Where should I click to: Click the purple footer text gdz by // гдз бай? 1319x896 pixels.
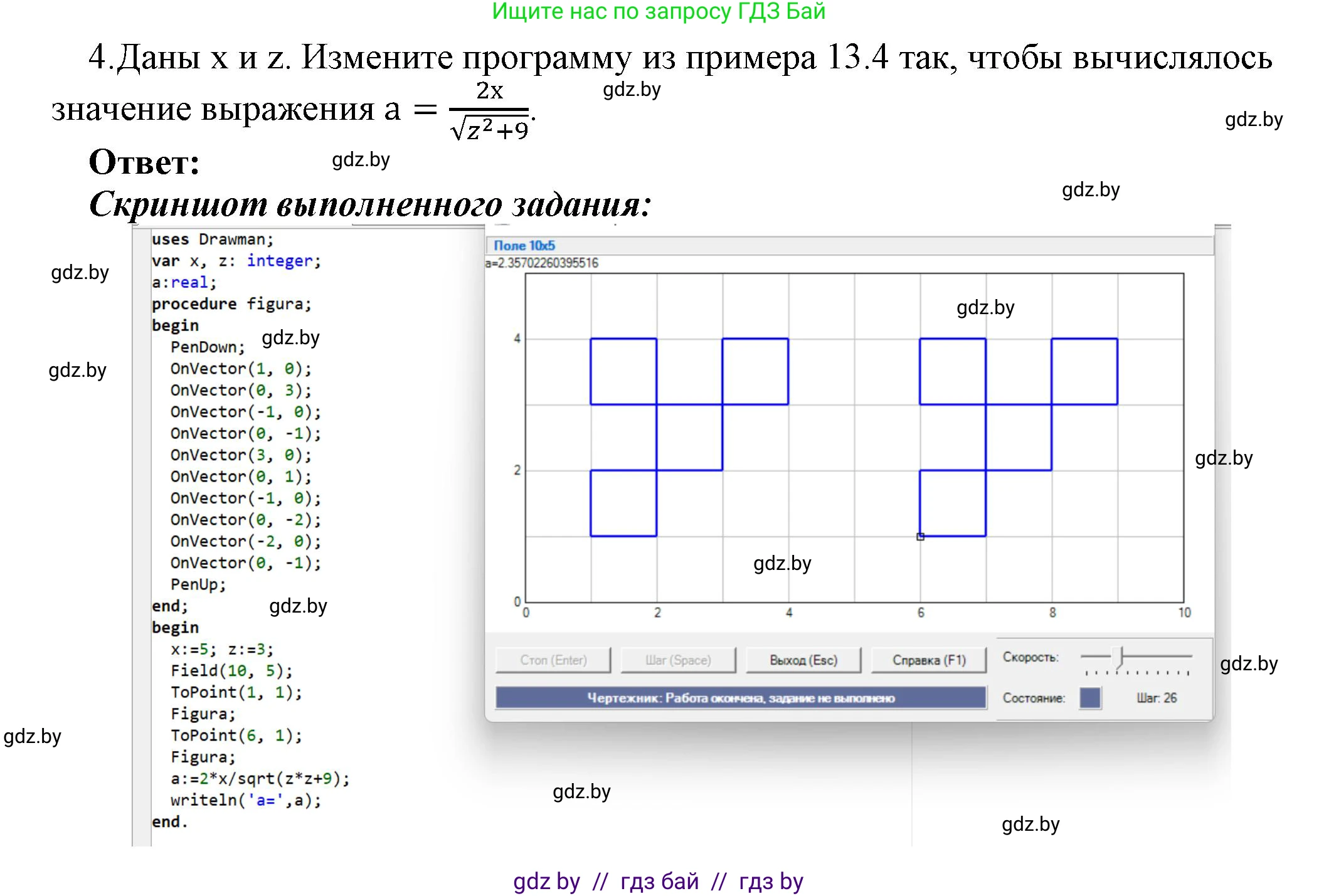[658, 881]
